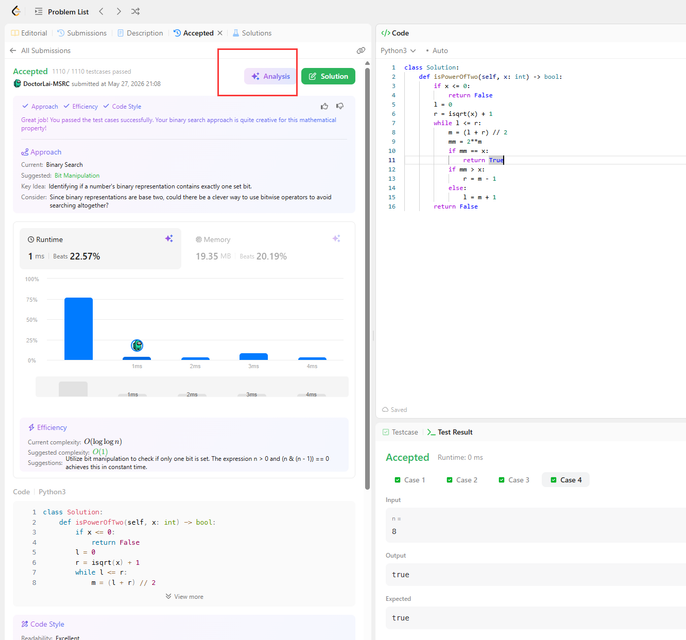Switch to the Submissions tab
Screen dimensions: 686x640
point(82,33)
